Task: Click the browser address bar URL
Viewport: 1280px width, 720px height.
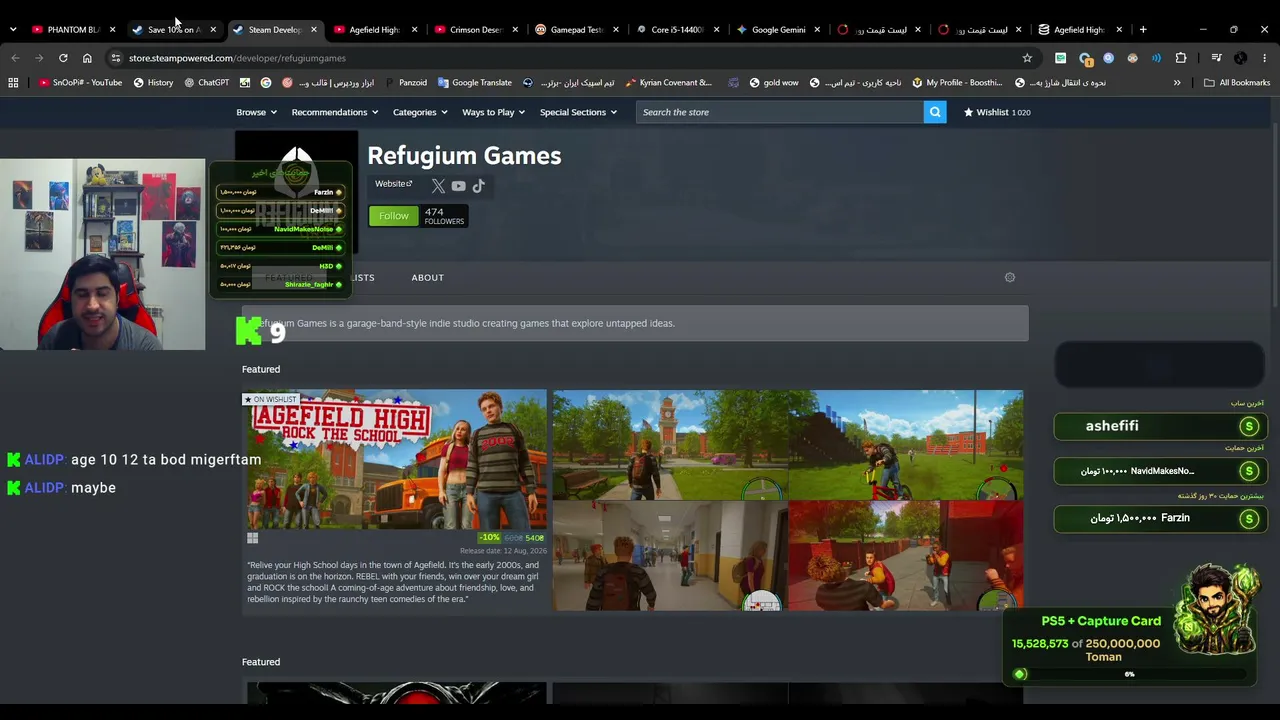Action: coord(237,58)
